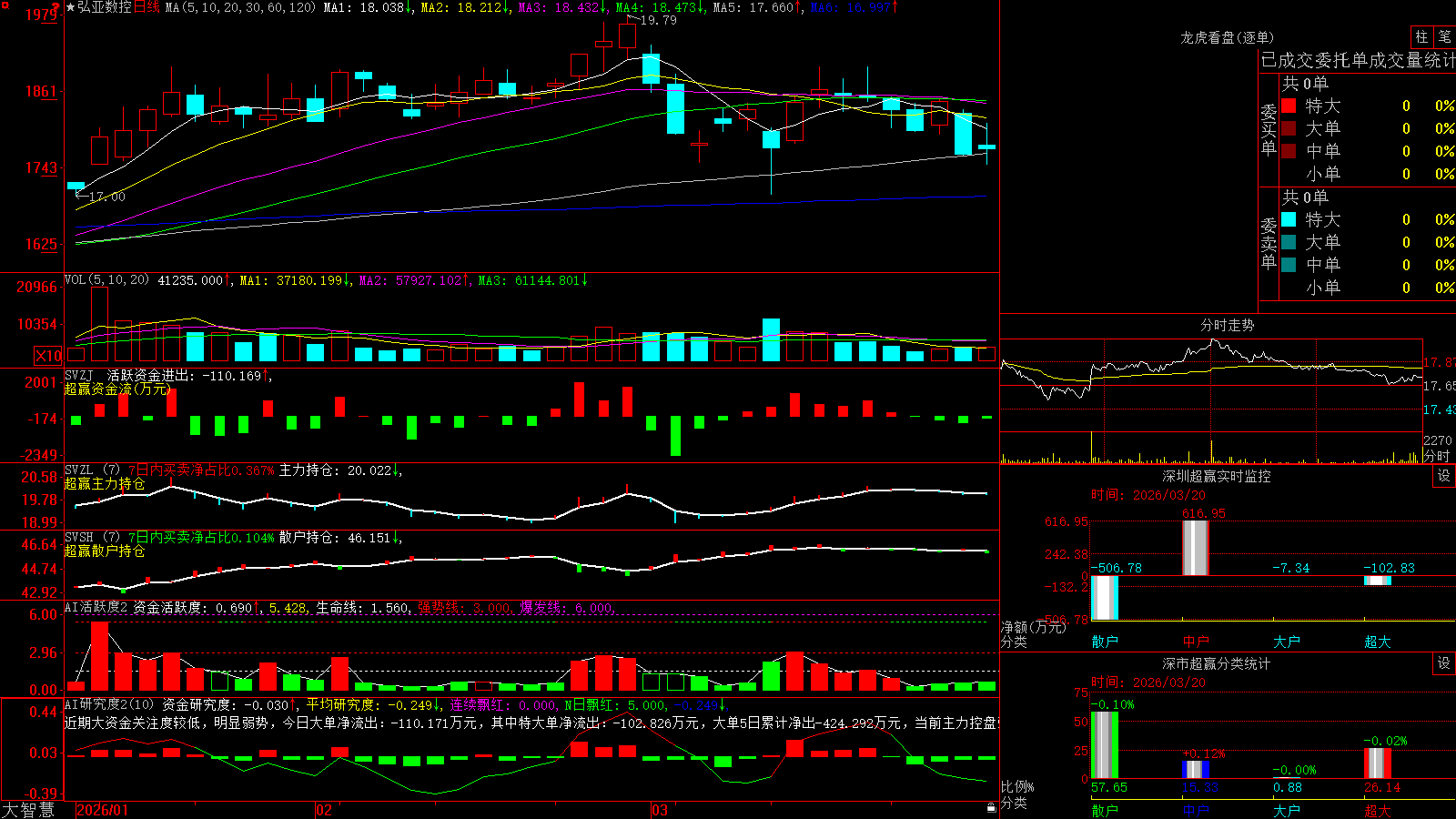Open 设 settings for 深圳超赢实时监控
Image resolution: width=1456 pixels, height=819 pixels.
click(x=1444, y=476)
